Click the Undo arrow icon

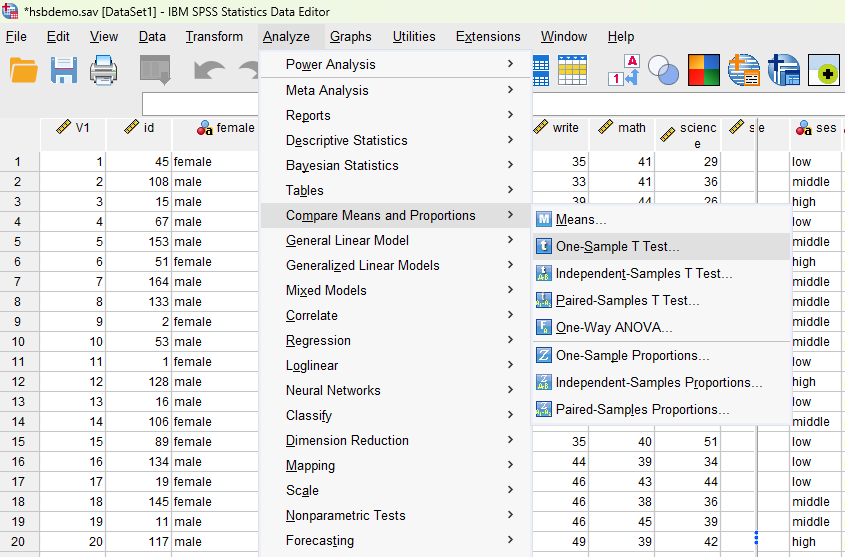point(210,71)
